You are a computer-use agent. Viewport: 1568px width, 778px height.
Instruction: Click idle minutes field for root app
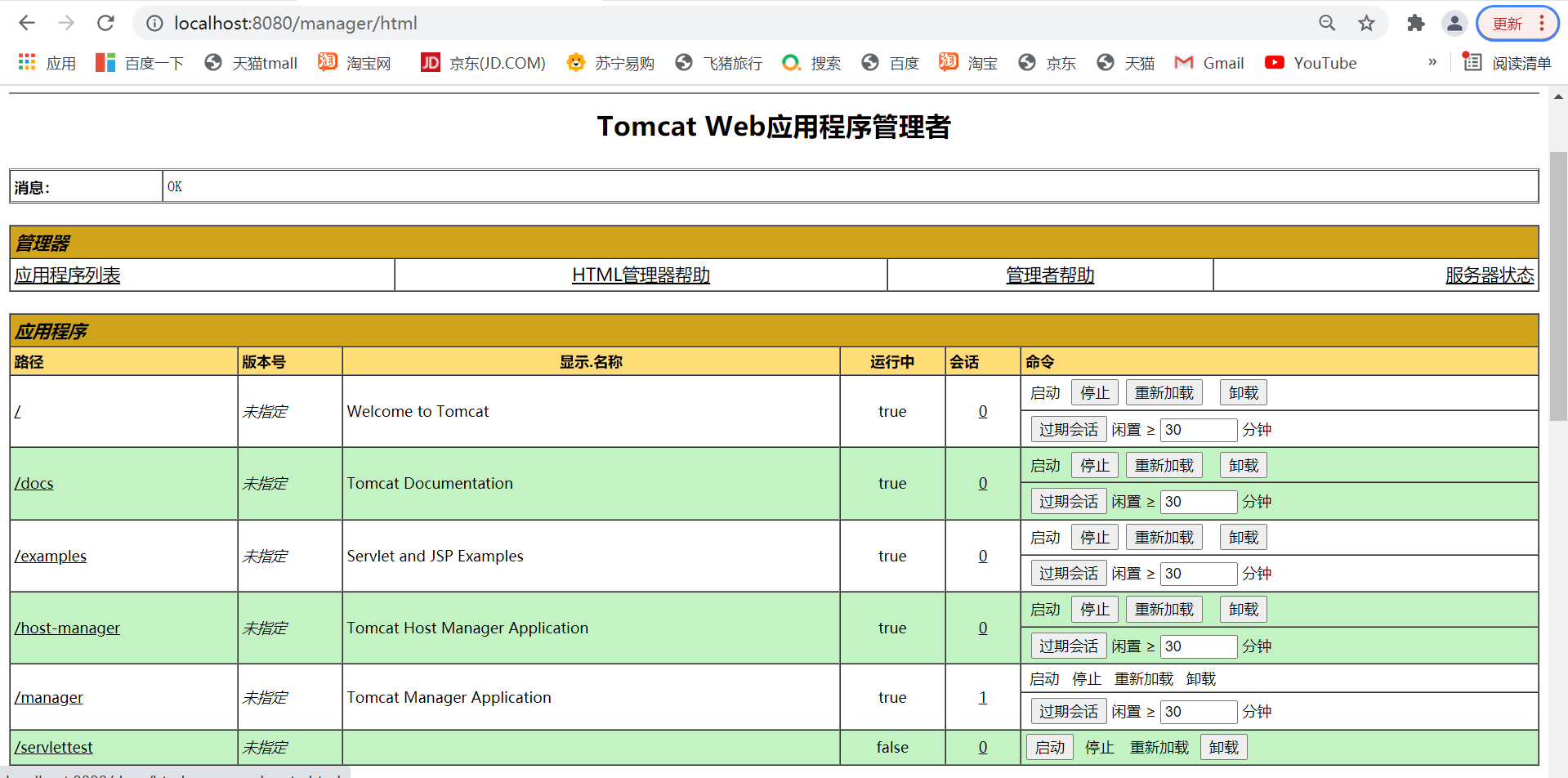point(1199,430)
